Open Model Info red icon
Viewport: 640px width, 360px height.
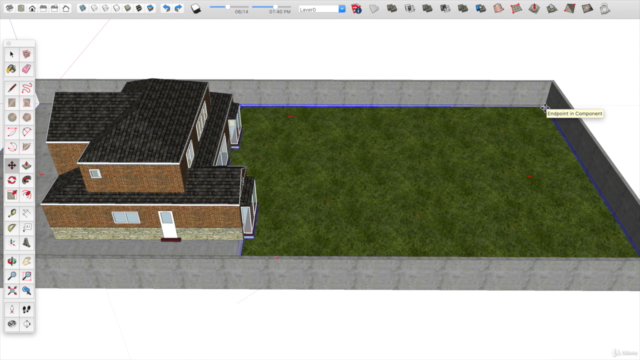[356, 9]
